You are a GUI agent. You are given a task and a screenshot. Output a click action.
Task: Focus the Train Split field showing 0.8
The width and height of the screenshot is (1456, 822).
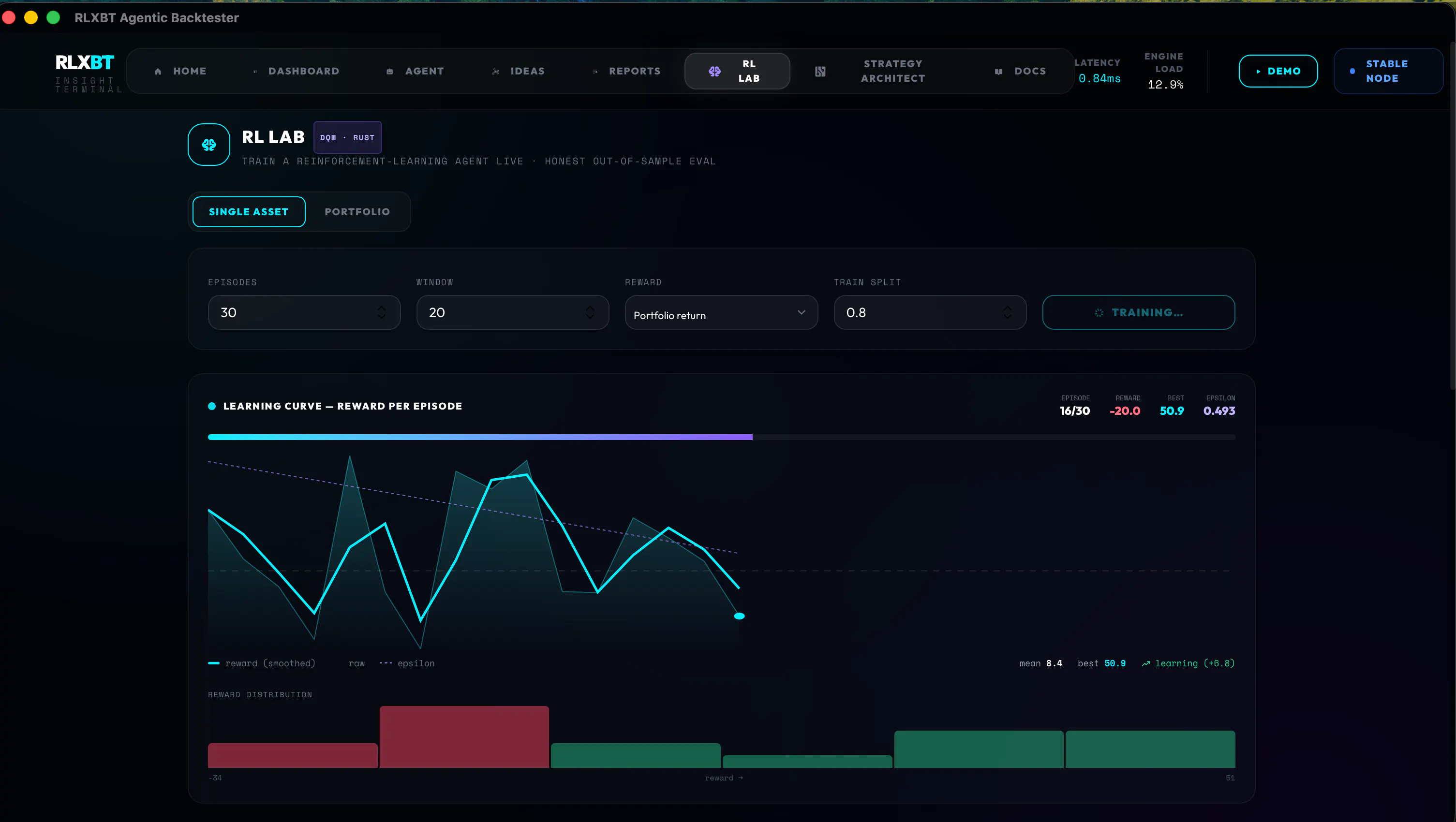(930, 312)
